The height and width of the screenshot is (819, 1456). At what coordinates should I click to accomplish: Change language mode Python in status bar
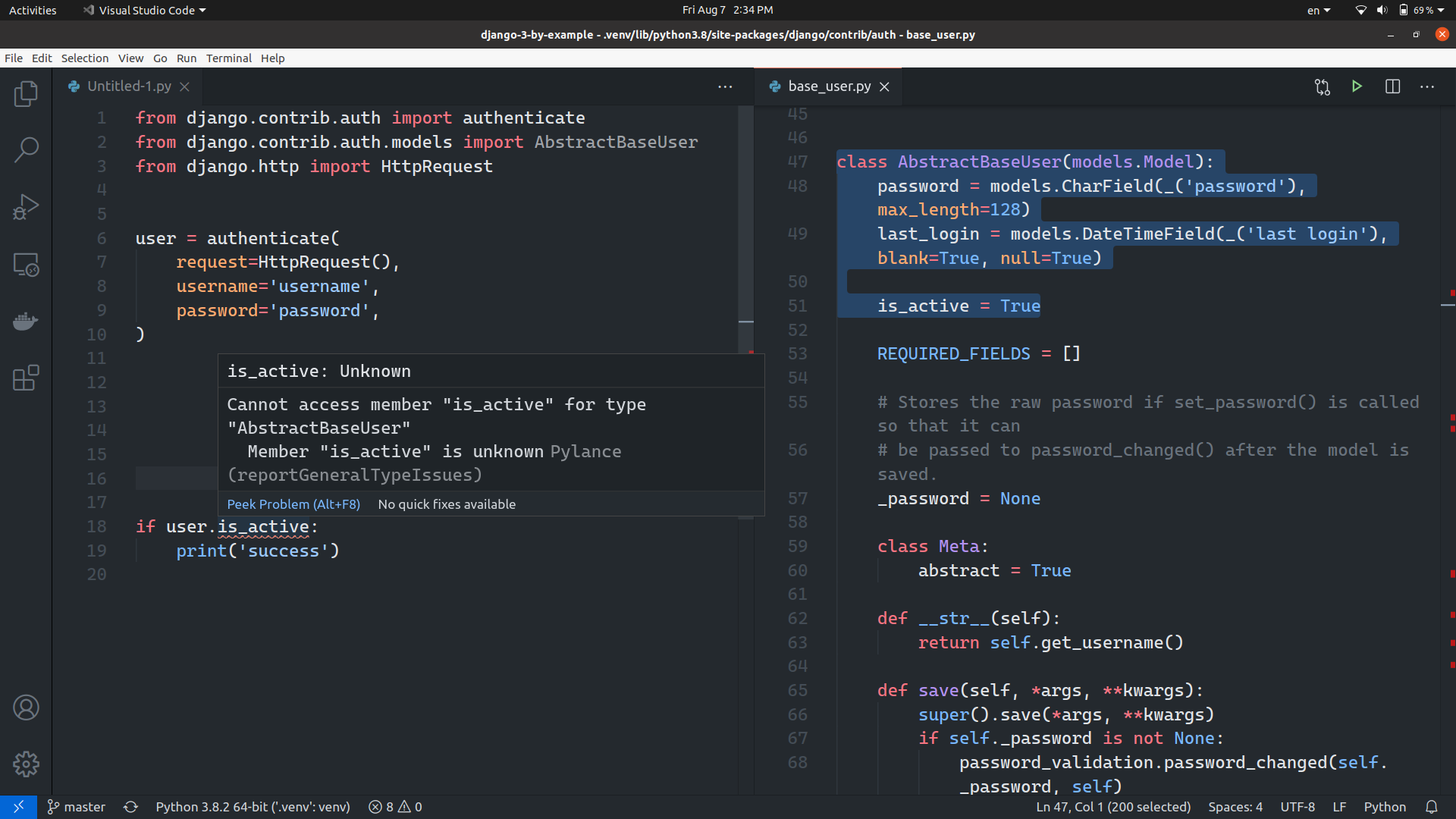pos(1385,807)
